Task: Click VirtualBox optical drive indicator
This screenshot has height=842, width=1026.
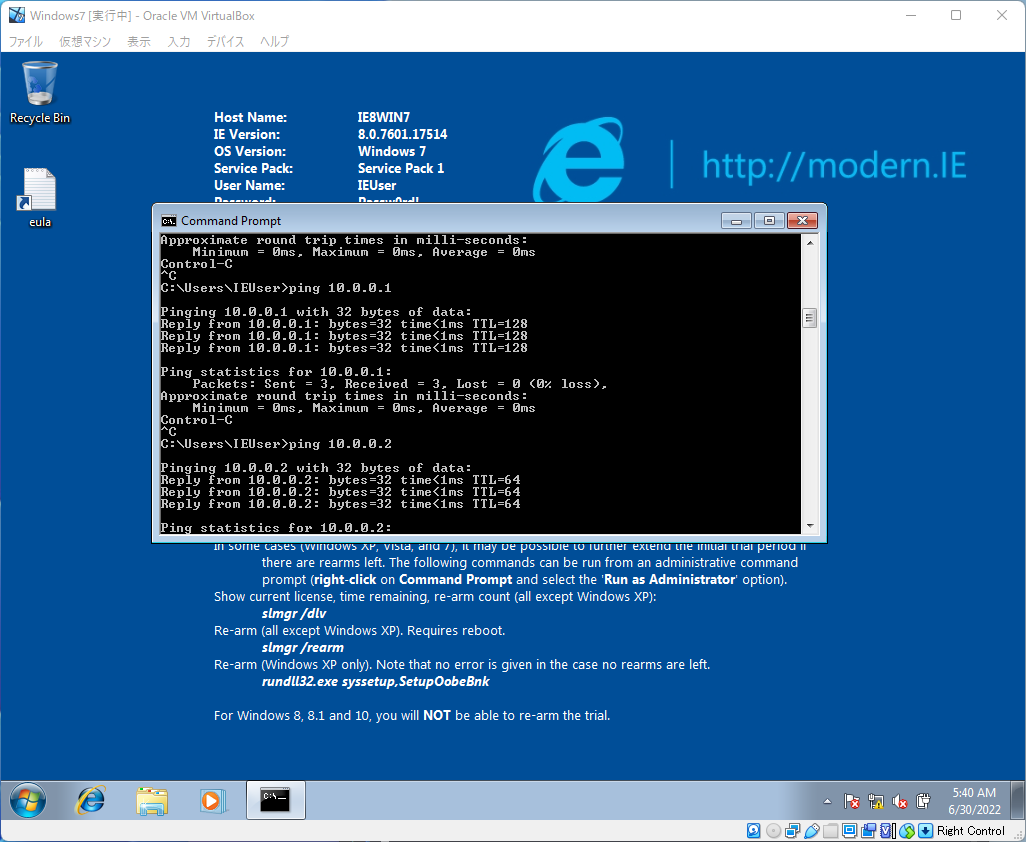Action: coord(773,830)
